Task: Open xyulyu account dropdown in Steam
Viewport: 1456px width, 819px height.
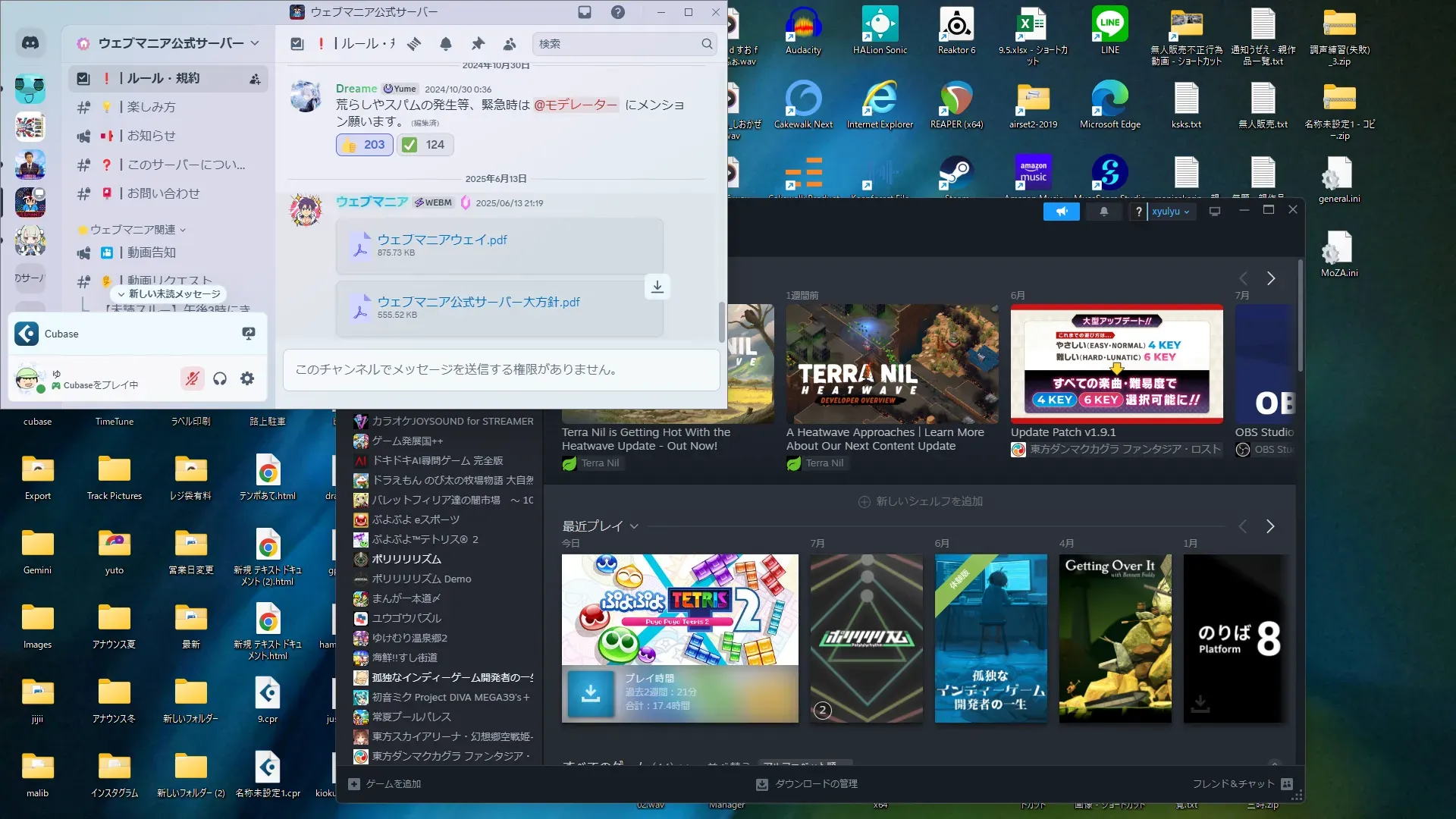Action: [x=1170, y=212]
